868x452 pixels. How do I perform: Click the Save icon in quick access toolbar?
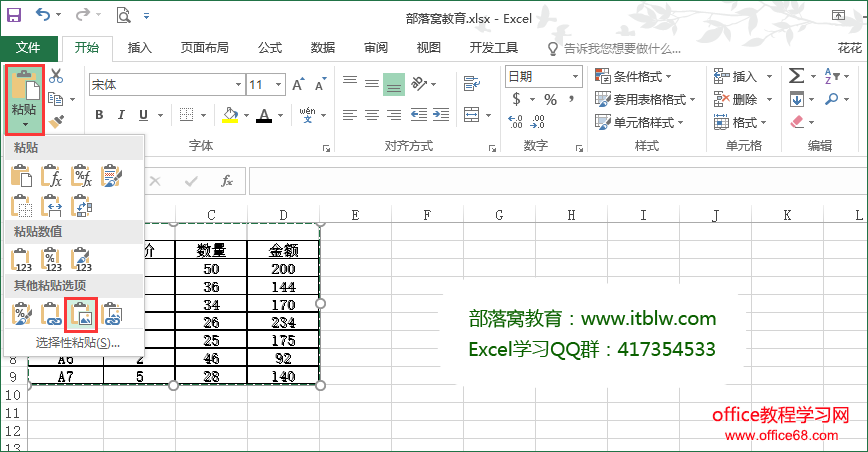[x=14, y=15]
